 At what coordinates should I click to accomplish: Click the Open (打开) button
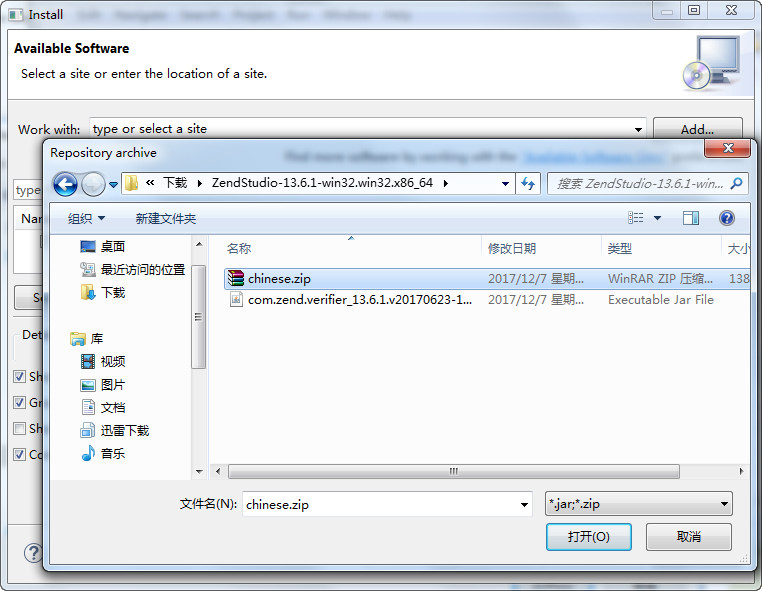click(589, 537)
